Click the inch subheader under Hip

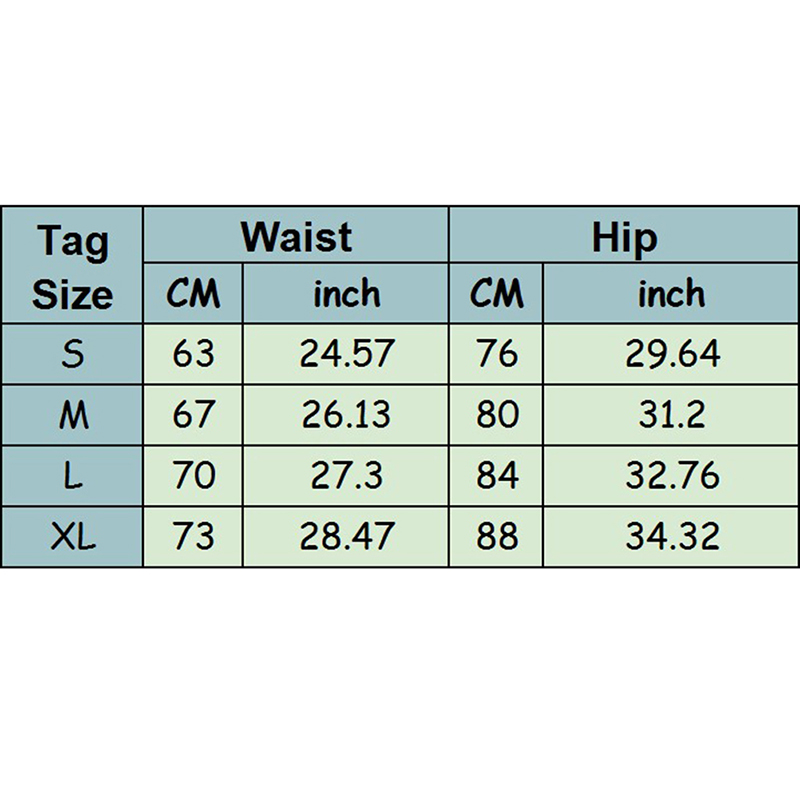coord(671,294)
